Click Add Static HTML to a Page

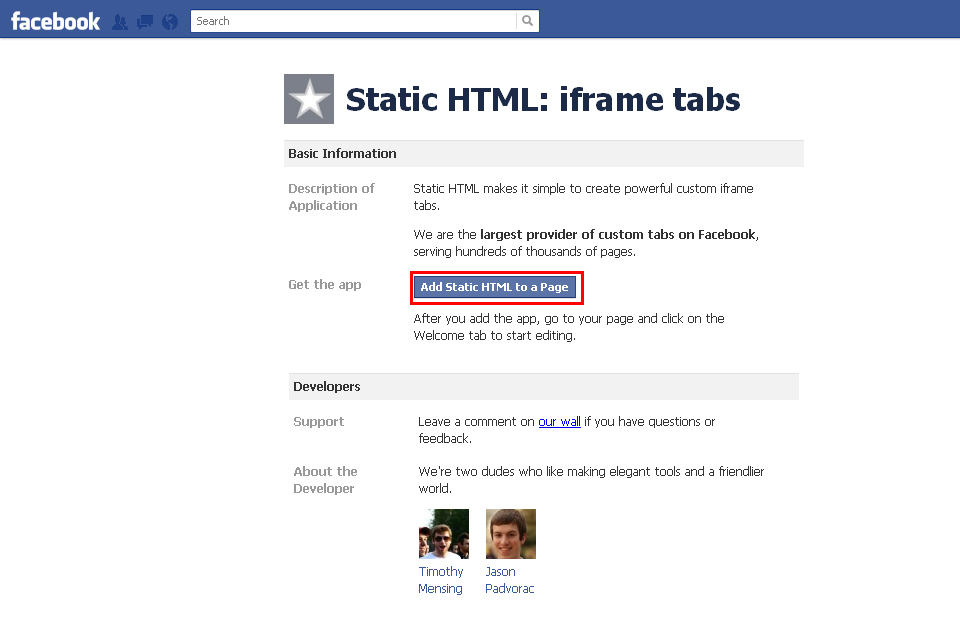tap(496, 287)
